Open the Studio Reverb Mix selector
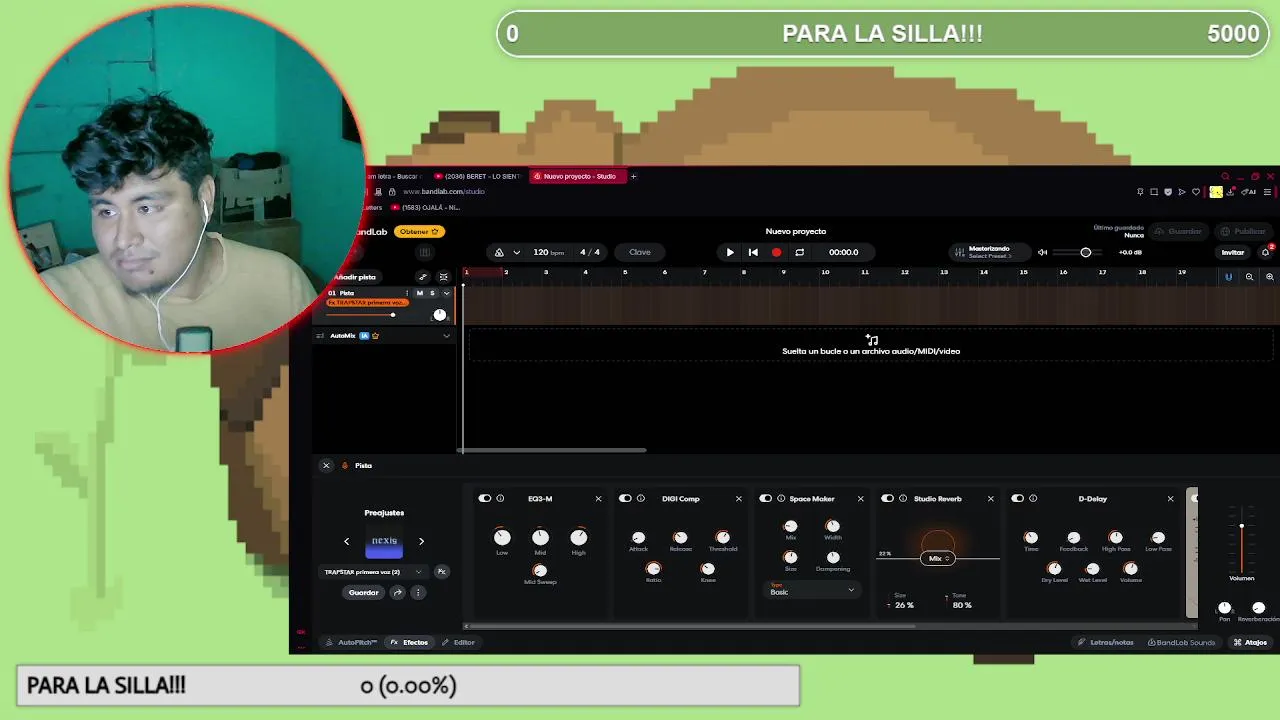The width and height of the screenshot is (1280, 720). 937,558
